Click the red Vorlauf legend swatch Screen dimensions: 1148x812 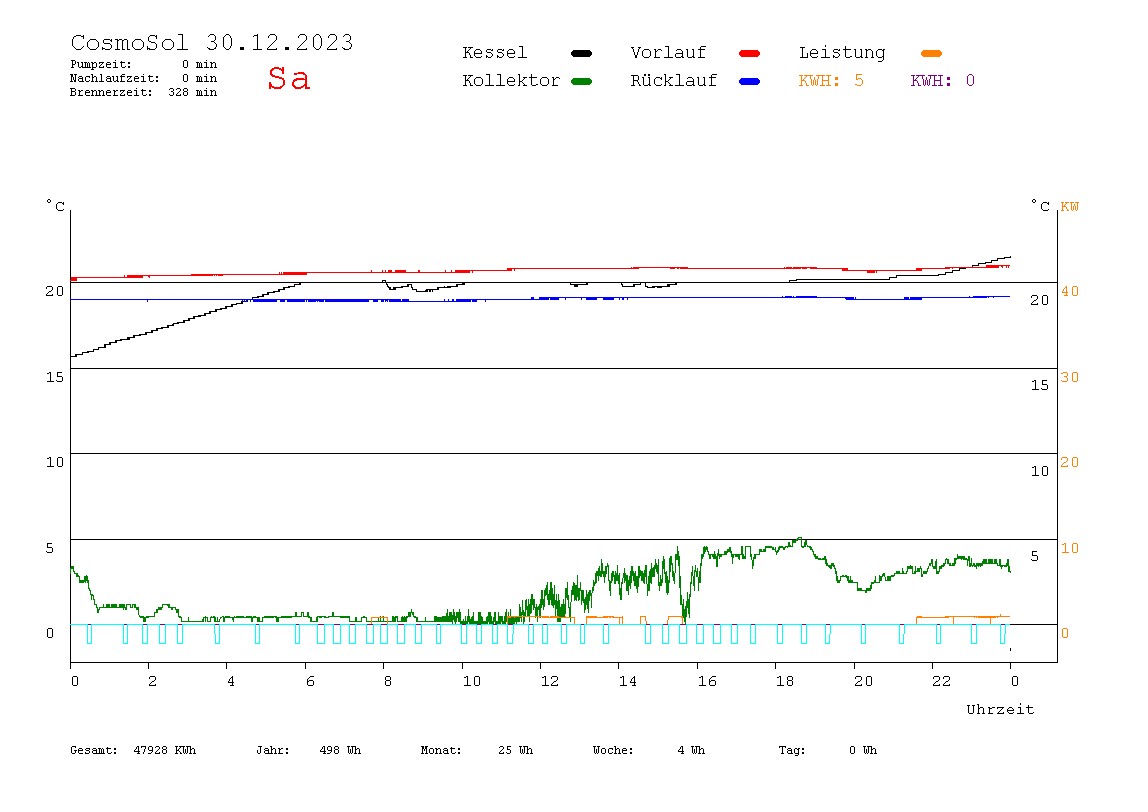pyautogui.click(x=750, y=53)
